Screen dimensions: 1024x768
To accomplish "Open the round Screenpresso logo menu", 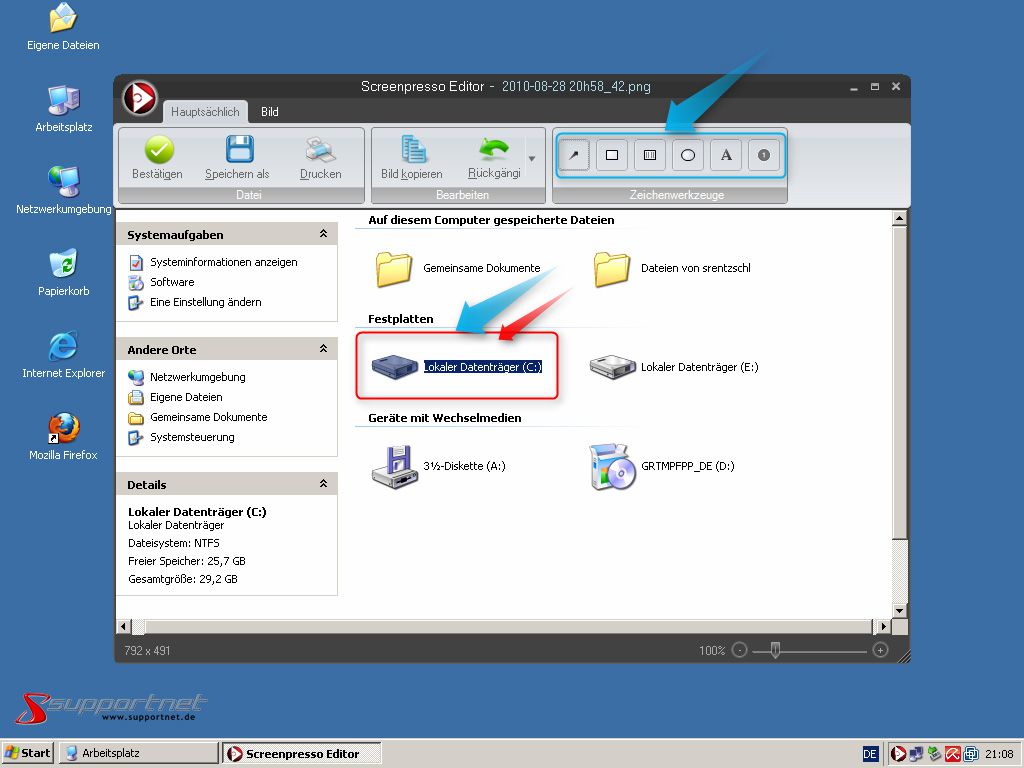I will coord(140,98).
